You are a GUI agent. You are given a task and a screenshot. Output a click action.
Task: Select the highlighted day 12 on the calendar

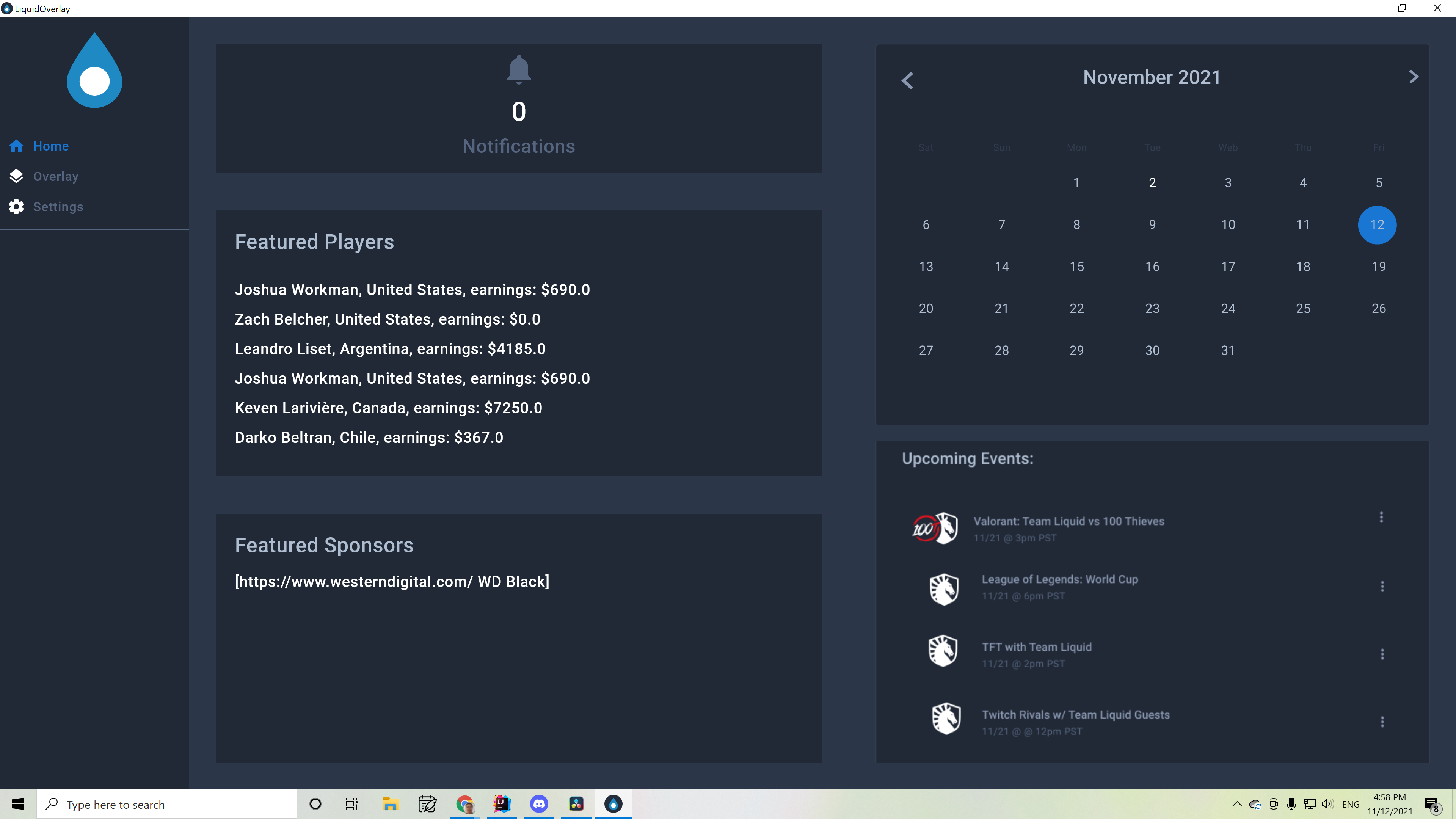click(1377, 225)
